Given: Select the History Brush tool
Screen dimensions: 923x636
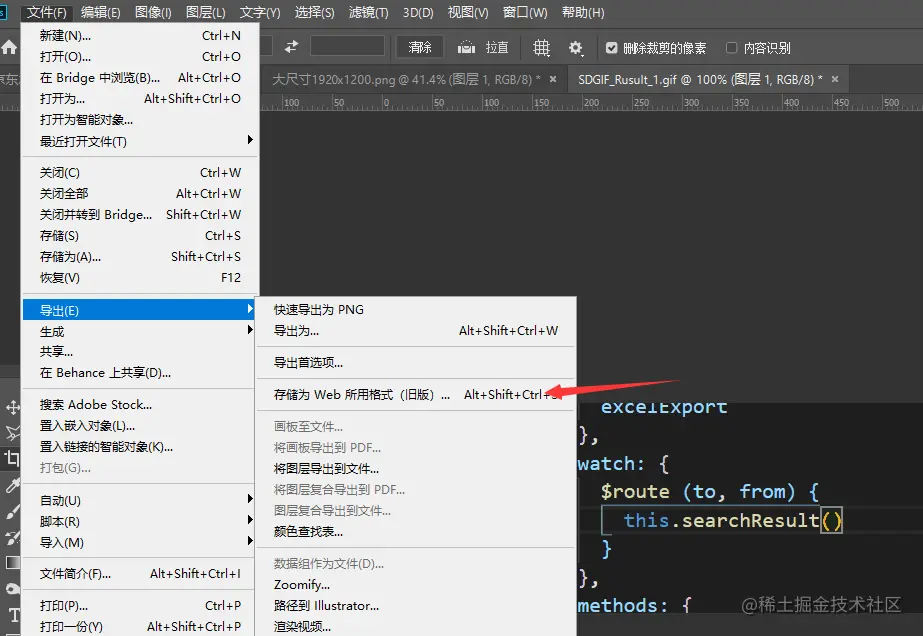Looking at the screenshot, I should click(x=12, y=537).
